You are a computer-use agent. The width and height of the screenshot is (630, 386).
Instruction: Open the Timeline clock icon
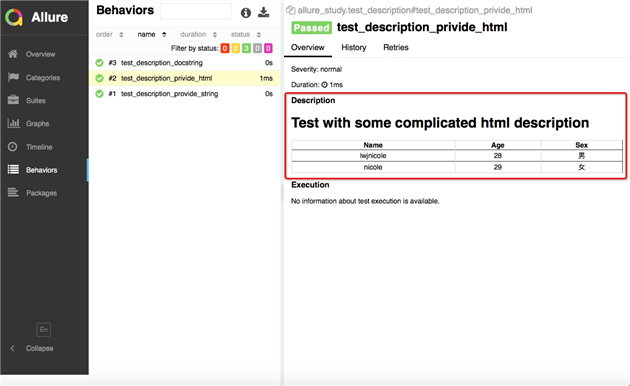coord(13,147)
